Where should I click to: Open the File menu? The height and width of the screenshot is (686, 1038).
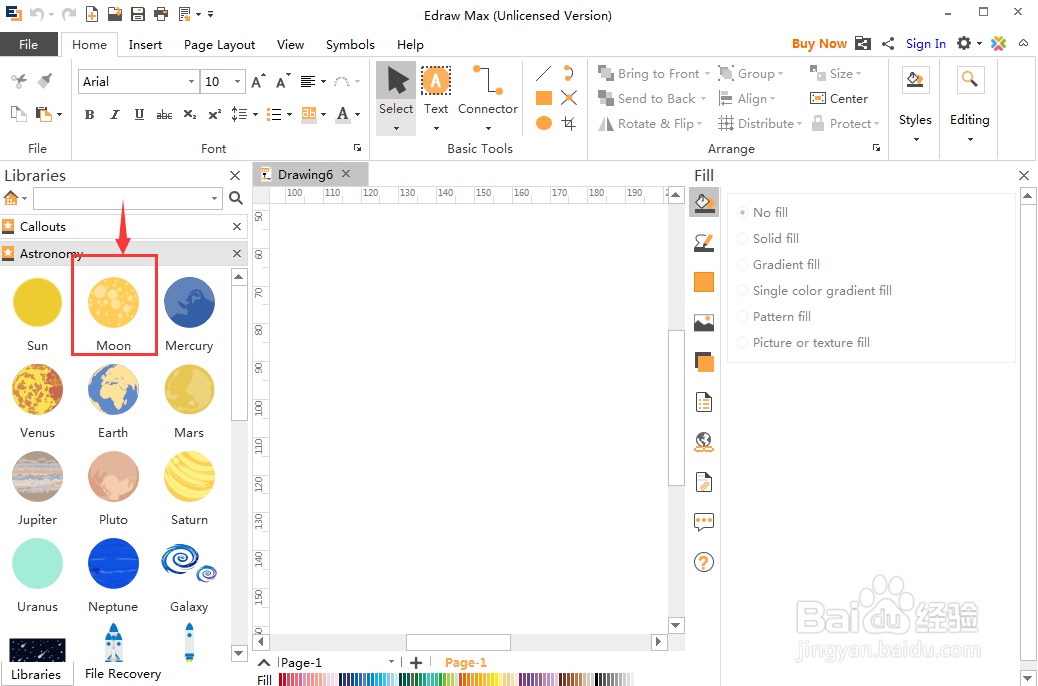28,44
